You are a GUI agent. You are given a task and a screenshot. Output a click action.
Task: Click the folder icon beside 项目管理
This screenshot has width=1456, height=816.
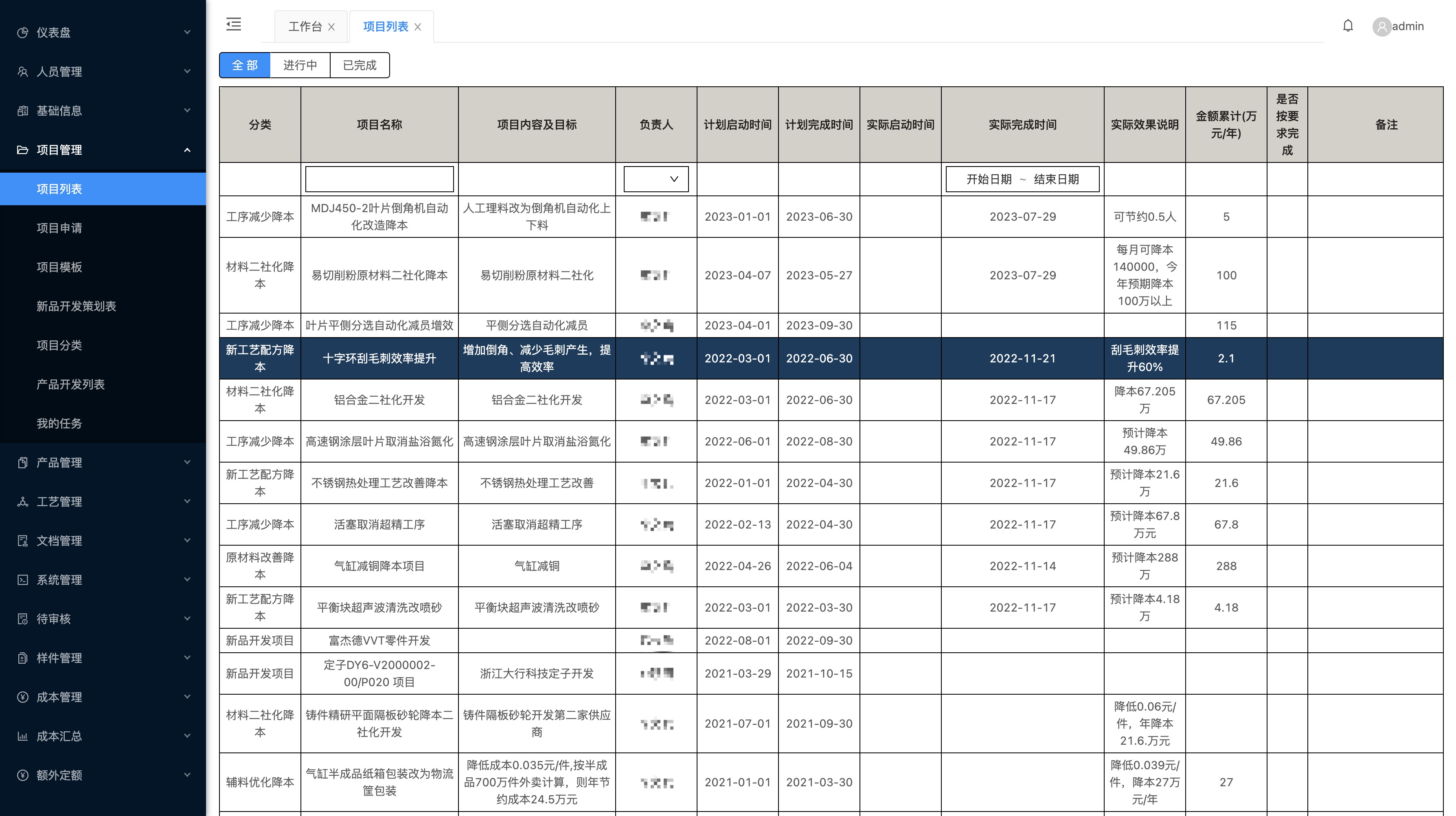point(23,150)
